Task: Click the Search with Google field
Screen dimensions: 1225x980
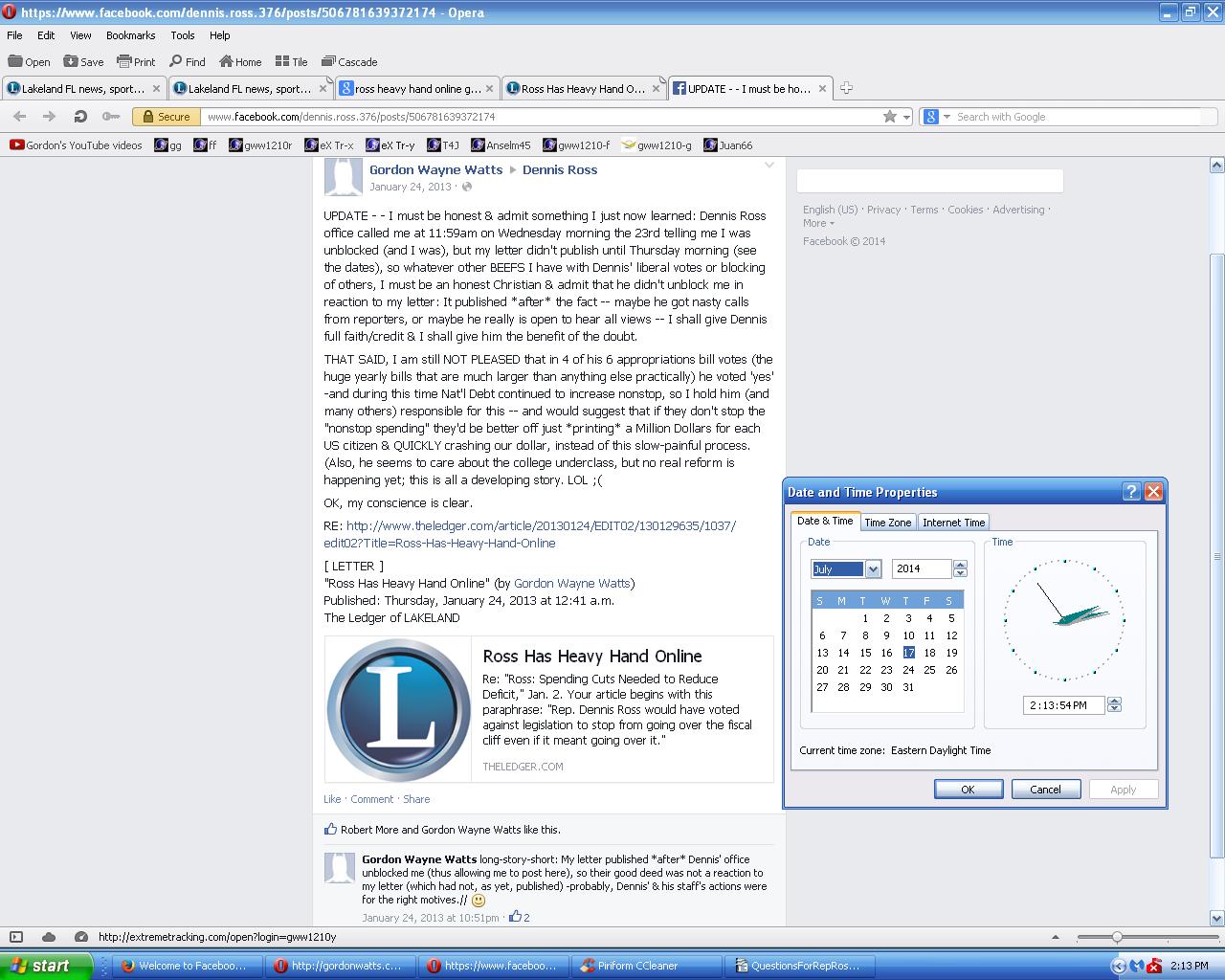Action: [x=1077, y=117]
